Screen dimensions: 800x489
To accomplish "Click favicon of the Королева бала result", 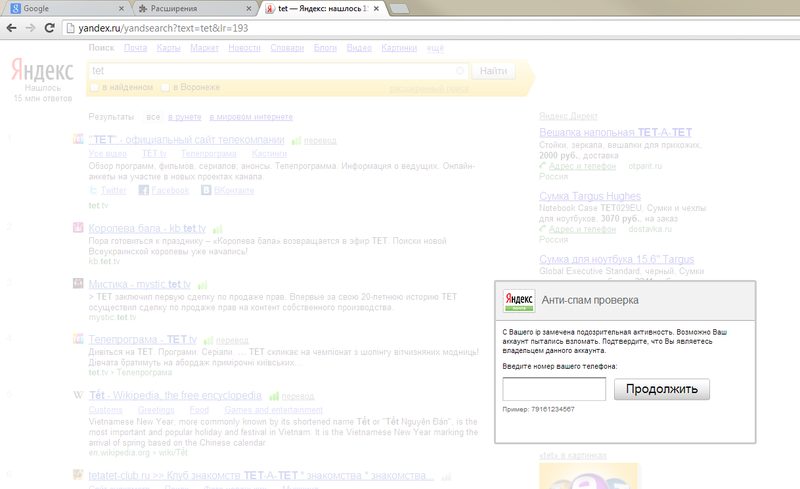I will tap(78, 228).
